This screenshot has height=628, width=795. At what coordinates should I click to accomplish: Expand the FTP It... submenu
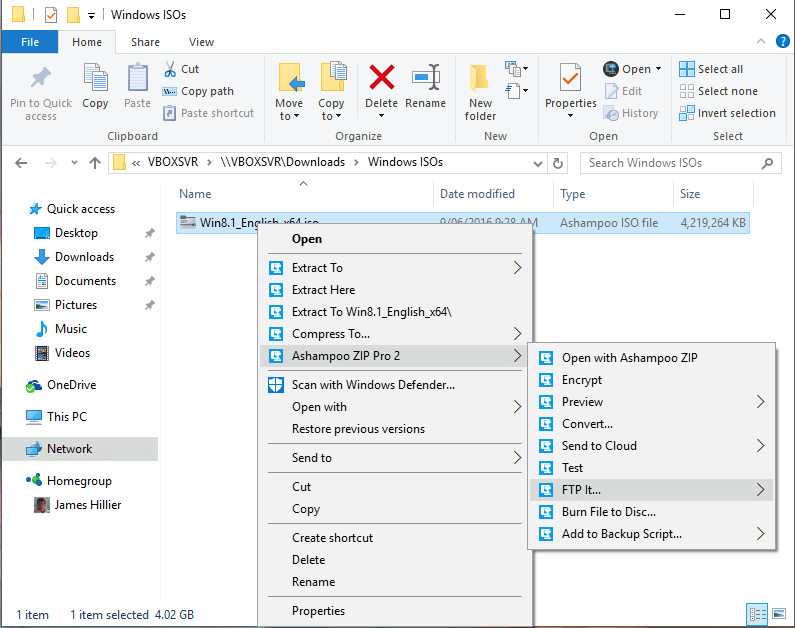pos(760,490)
